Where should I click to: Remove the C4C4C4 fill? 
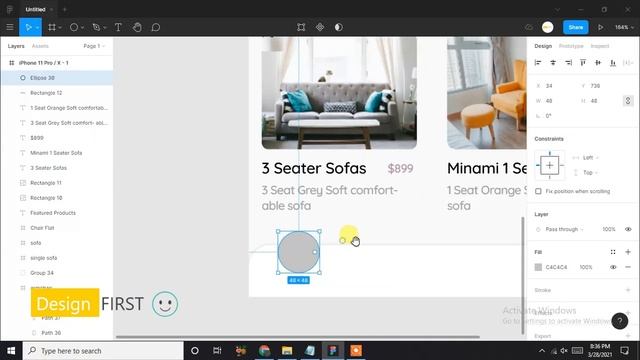[x=628, y=267]
